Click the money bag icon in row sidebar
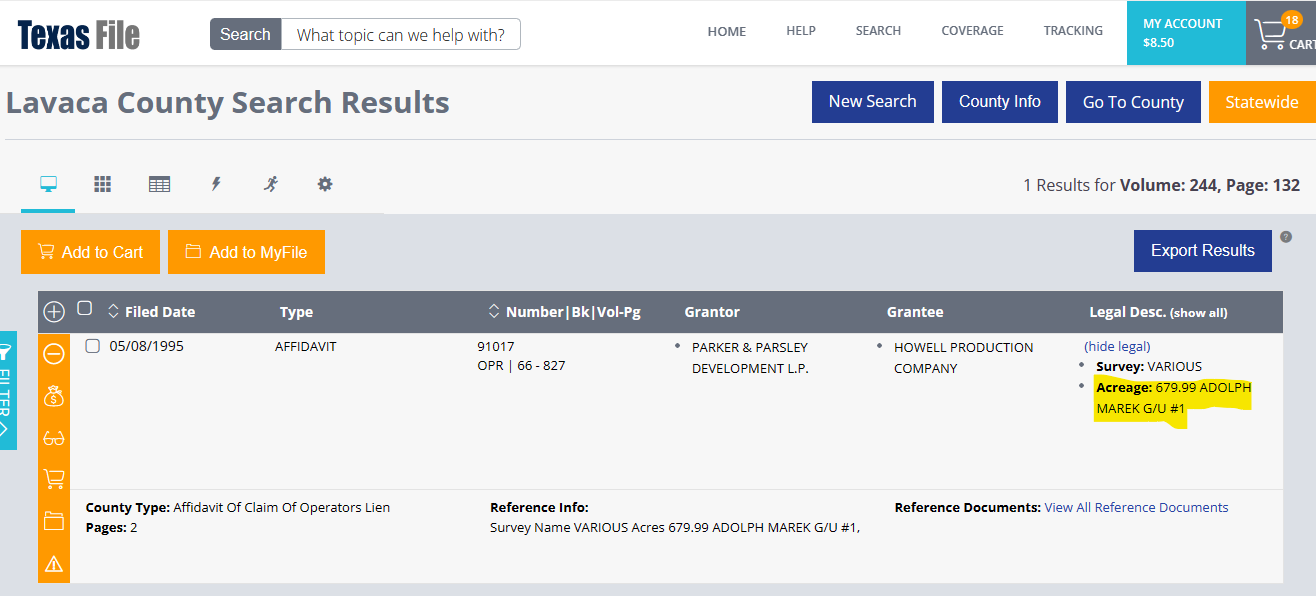 pyautogui.click(x=54, y=396)
